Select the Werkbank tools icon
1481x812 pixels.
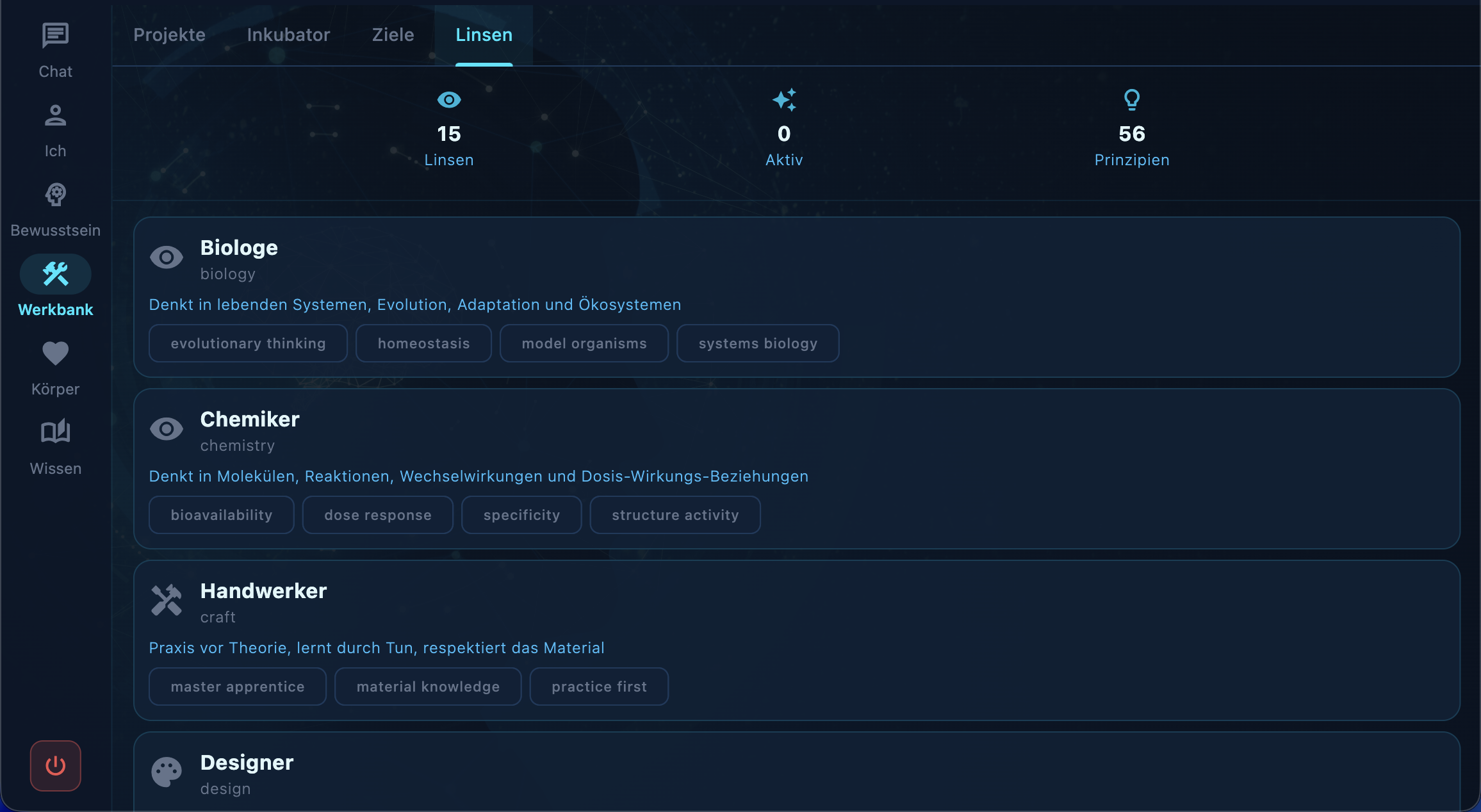(x=55, y=274)
